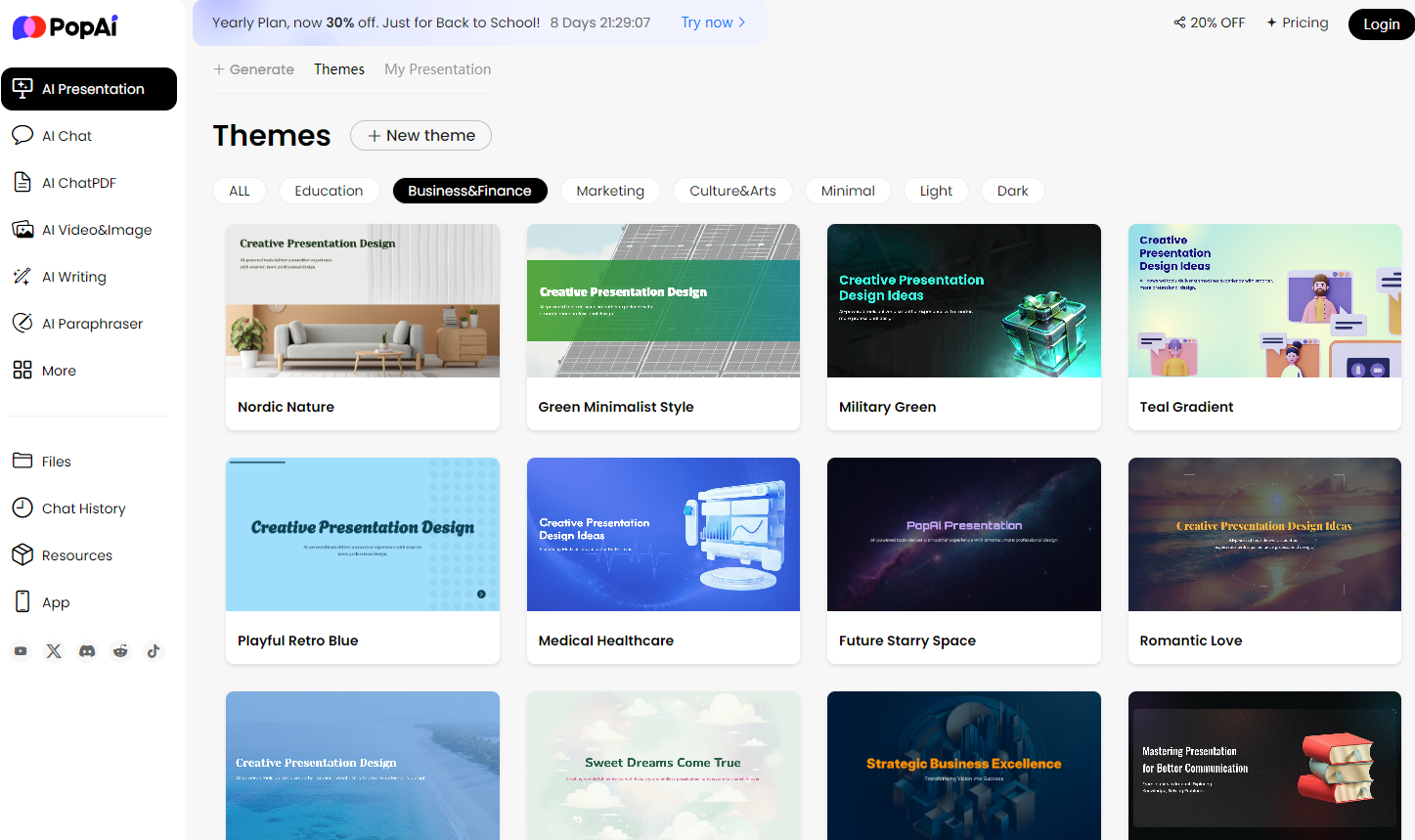
Task: Select AI Paraphraser in sidebar
Action: coord(92,323)
